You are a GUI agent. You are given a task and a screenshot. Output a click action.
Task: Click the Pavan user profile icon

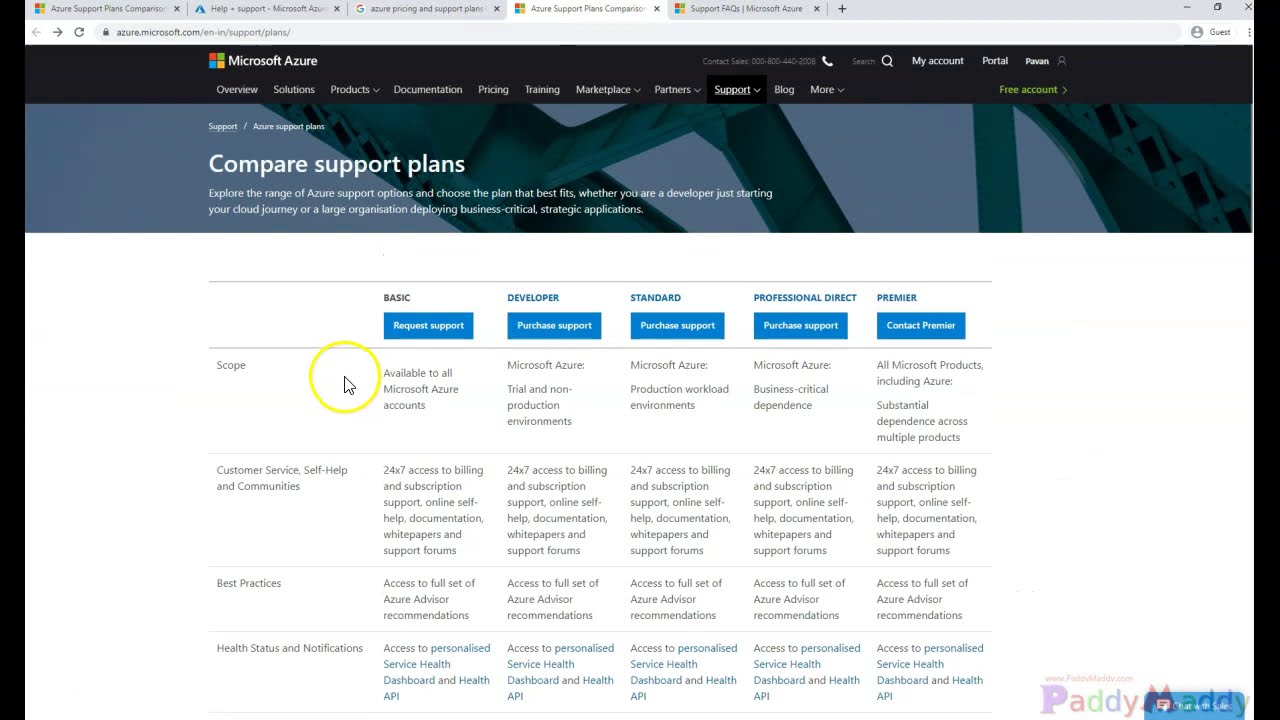pyautogui.click(x=1061, y=61)
